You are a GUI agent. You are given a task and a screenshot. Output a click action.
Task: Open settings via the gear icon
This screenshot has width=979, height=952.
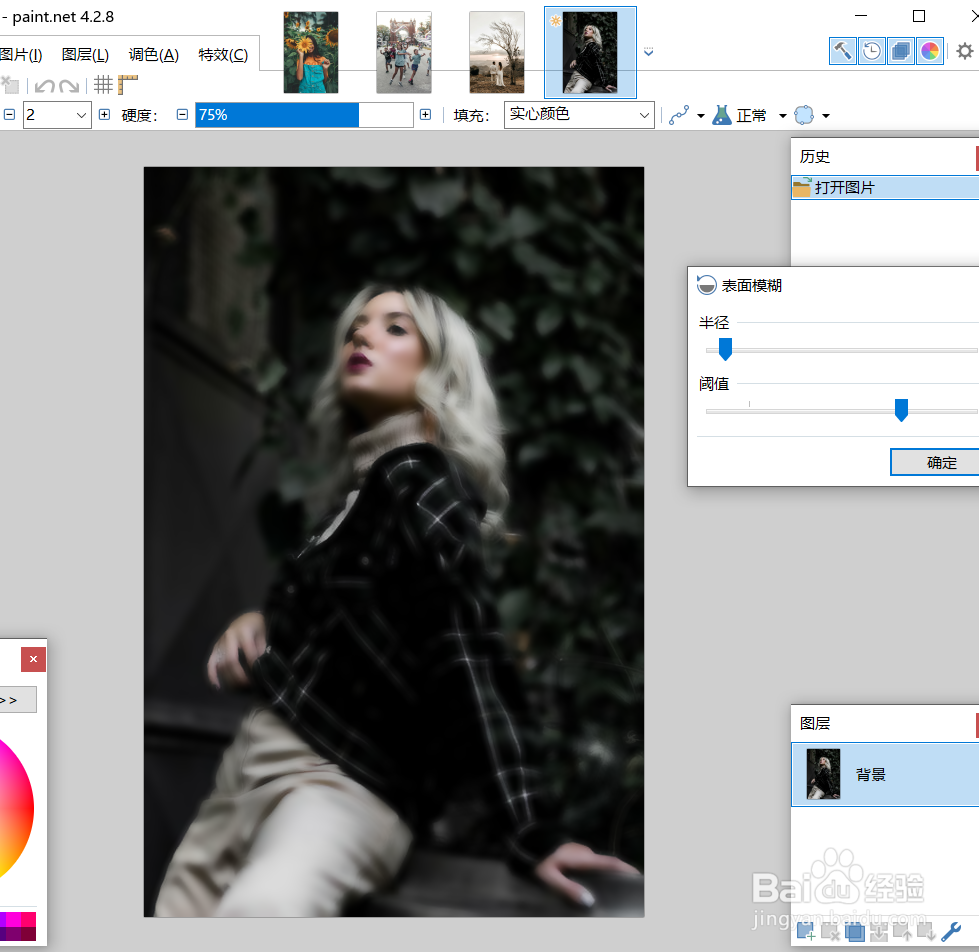click(965, 51)
